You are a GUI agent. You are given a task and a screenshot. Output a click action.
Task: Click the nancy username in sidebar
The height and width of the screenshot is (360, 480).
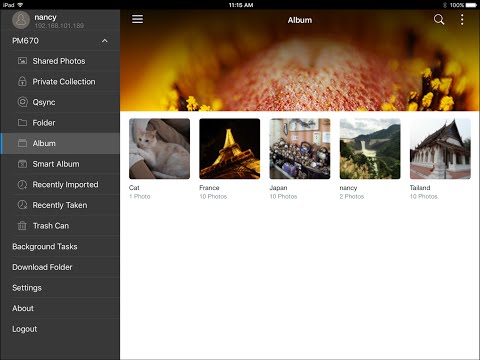[x=45, y=17]
